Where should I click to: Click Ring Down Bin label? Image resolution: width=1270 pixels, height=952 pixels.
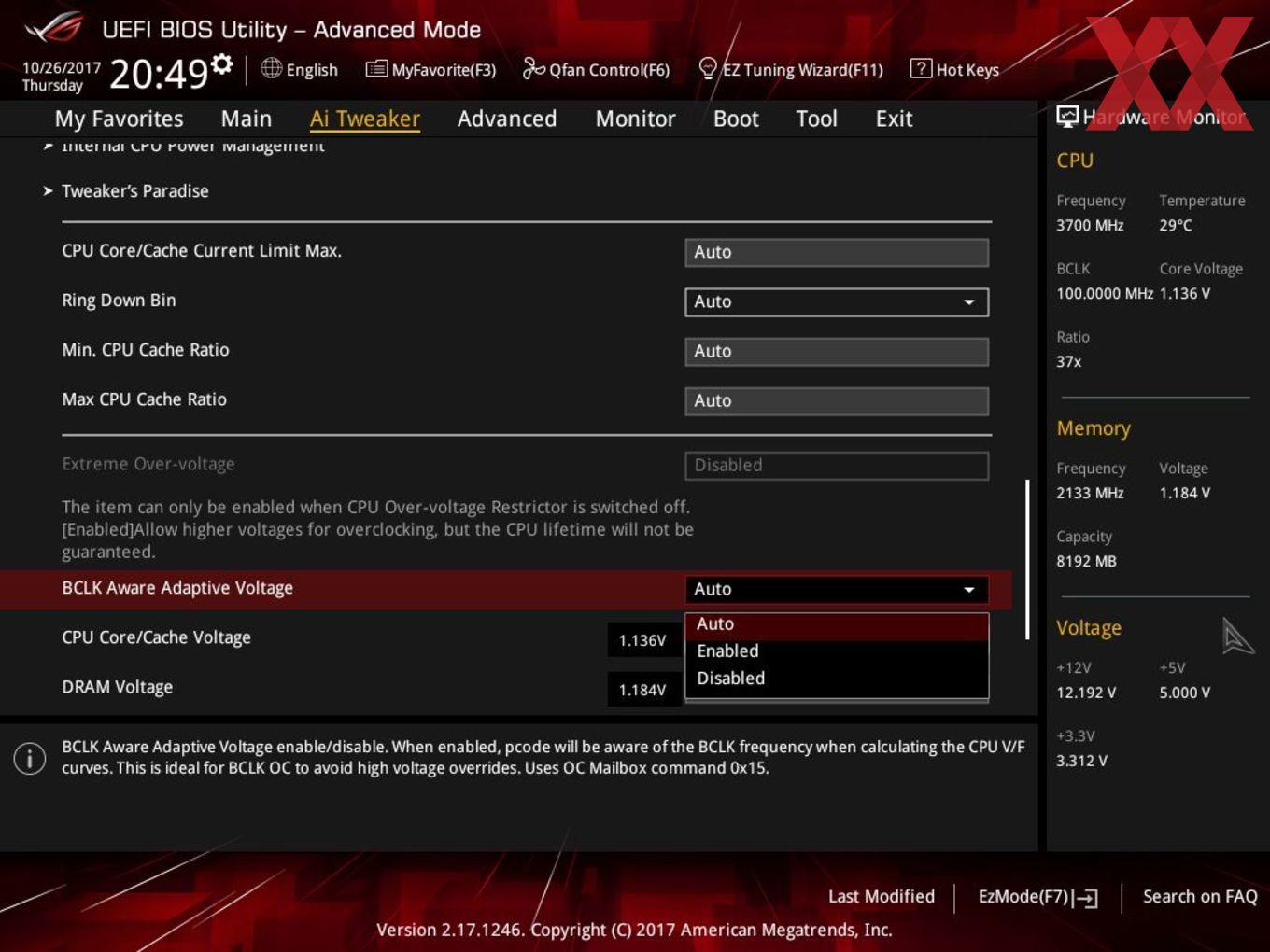pos(119,301)
